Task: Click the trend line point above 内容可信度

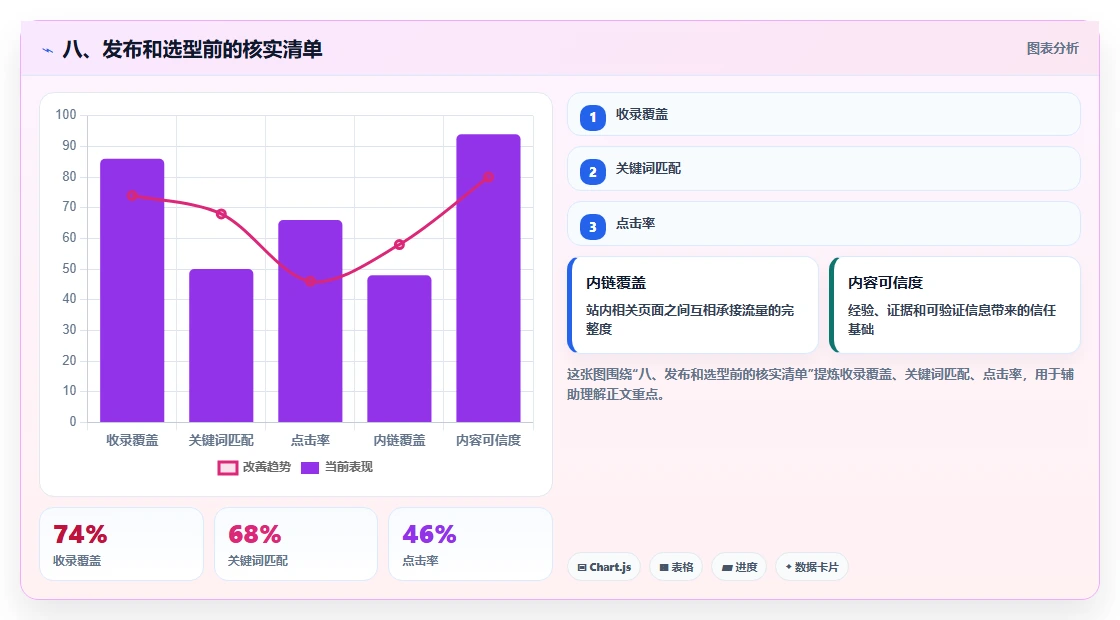Action: [489, 177]
